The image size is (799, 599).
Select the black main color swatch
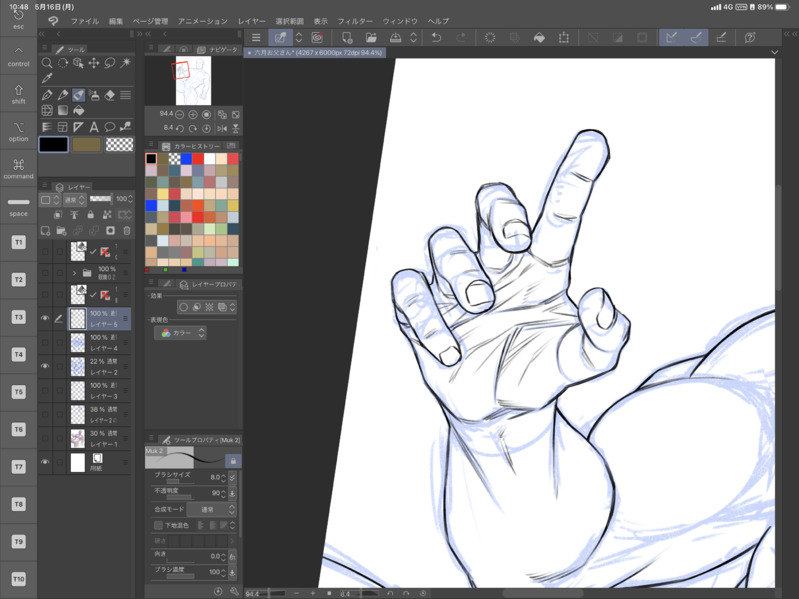point(54,145)
